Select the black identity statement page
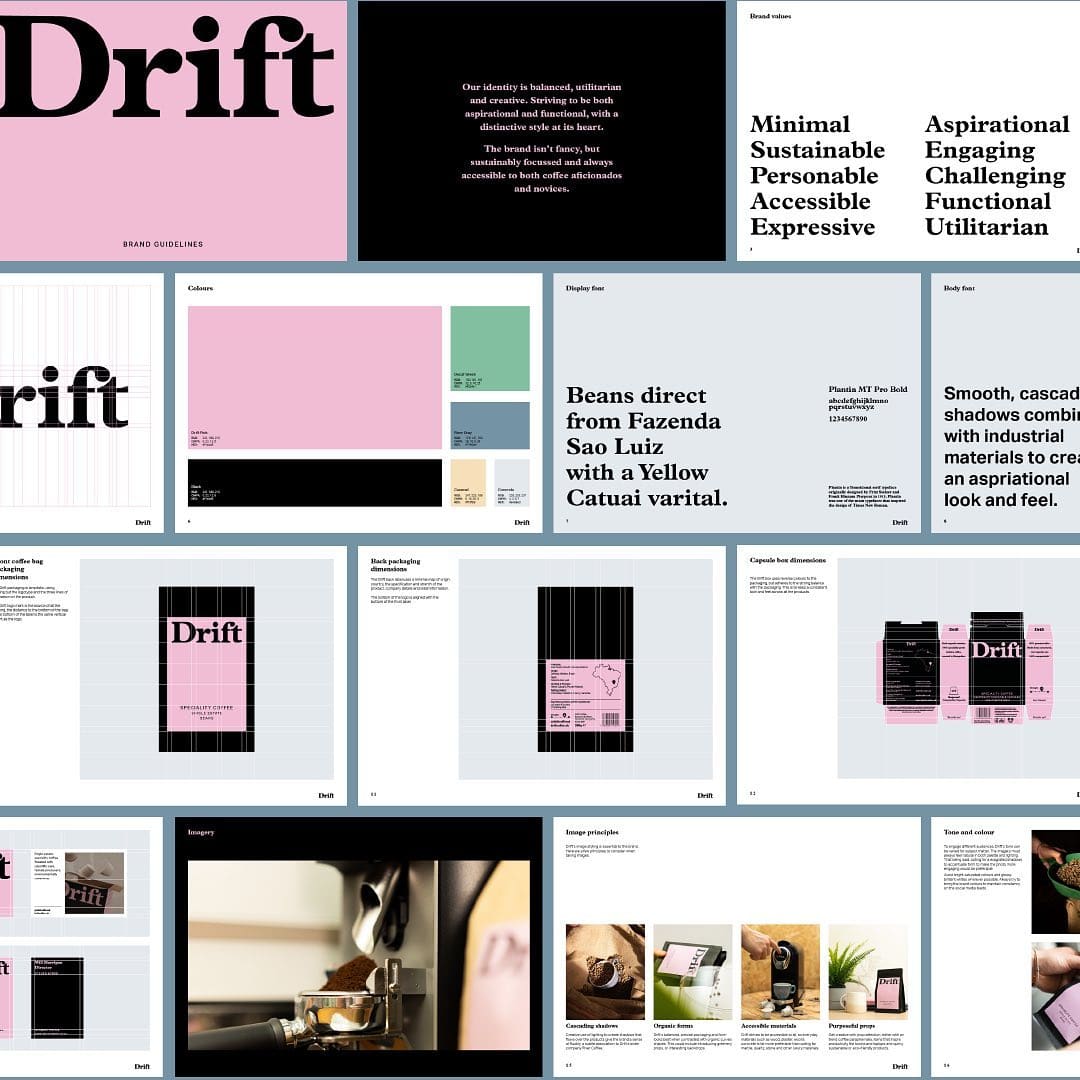The image size is (1080, 1080). click(x=541, y=130)
